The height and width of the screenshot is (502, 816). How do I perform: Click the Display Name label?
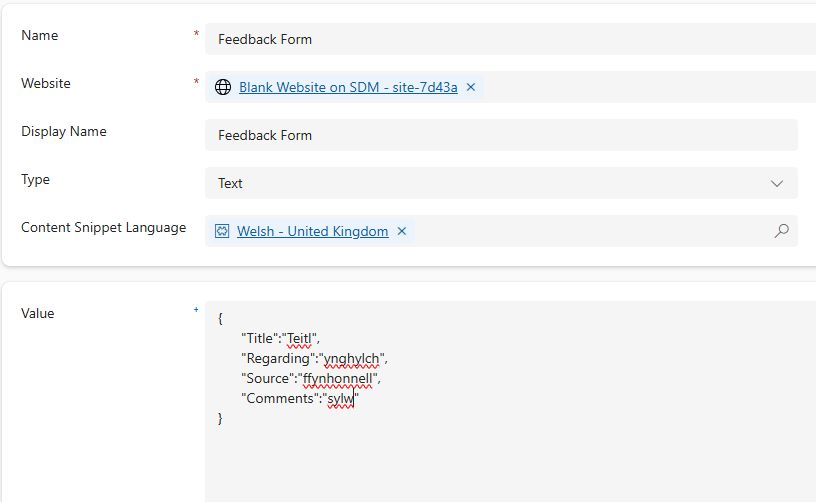coord(63,132)
